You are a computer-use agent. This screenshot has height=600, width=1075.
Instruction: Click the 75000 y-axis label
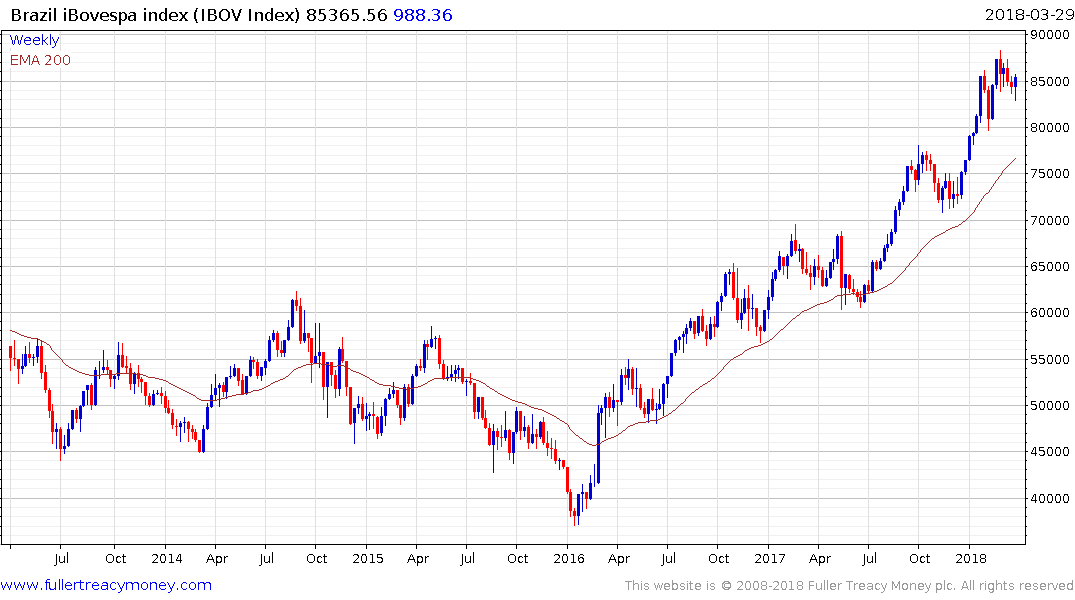(1051, 174)
